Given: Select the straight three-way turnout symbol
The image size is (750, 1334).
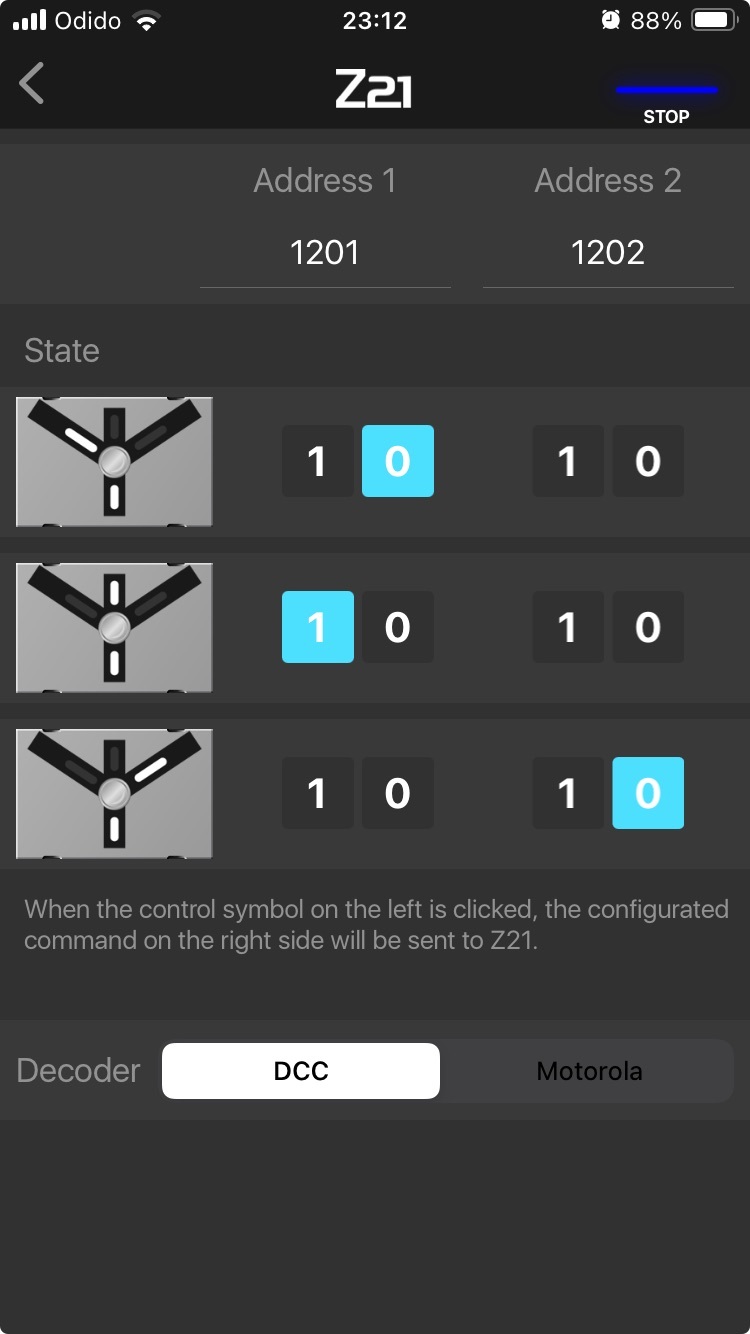Looking at the screenshot, I should [x=114, y=627].
